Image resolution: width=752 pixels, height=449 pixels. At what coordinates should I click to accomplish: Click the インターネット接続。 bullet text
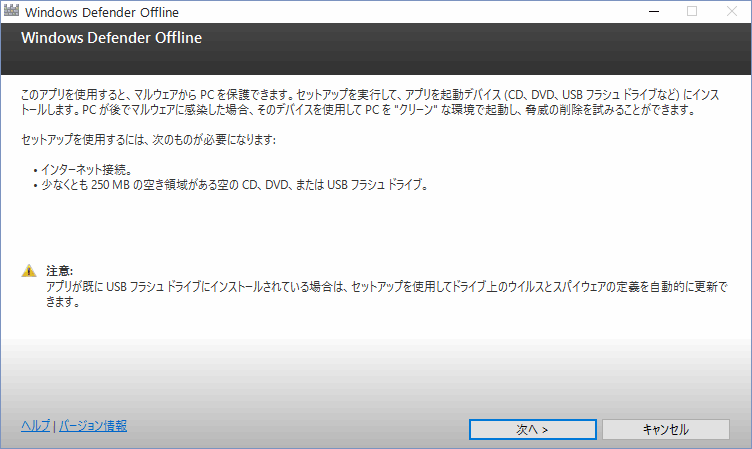(x=86, y=169)
